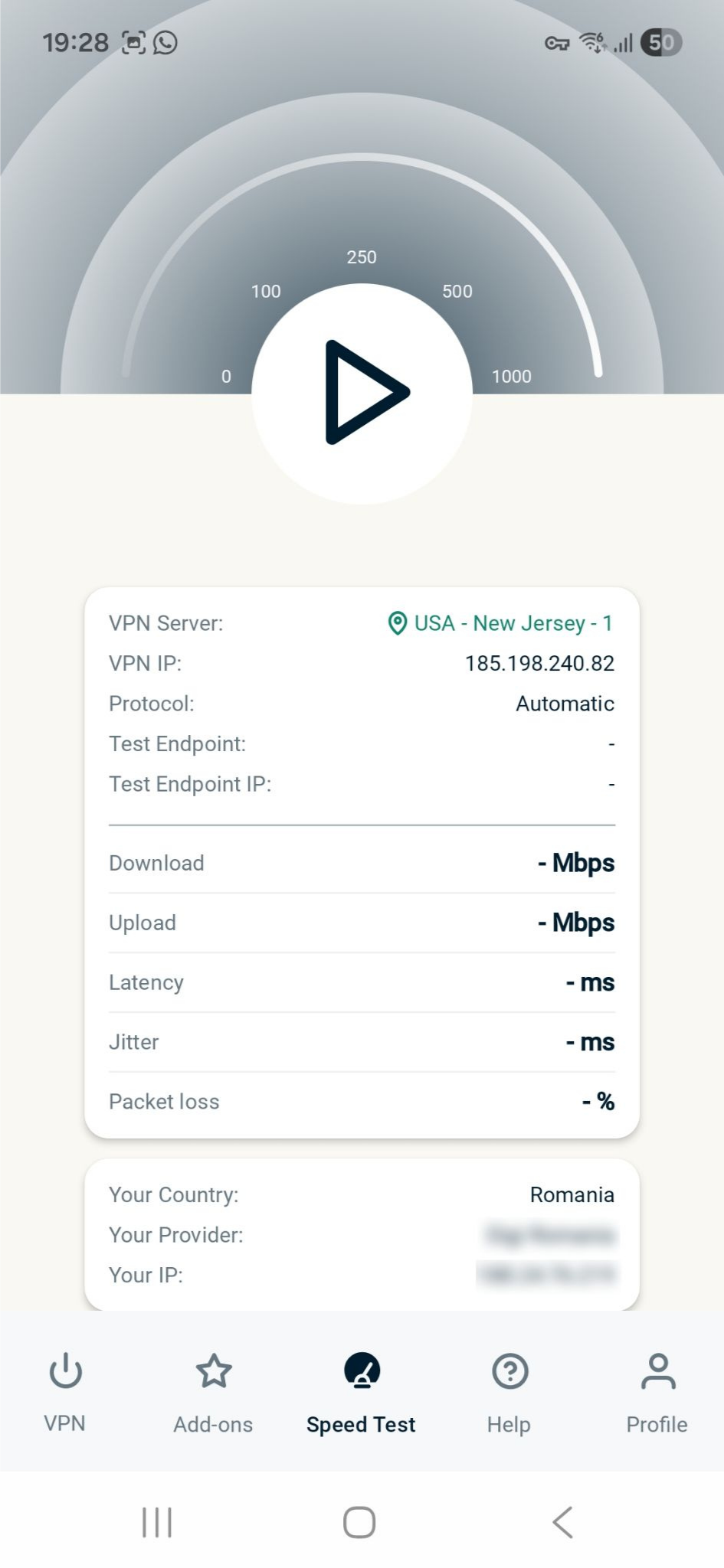Tap the VPN IP address 185.198.240.82
This screenshot has width=724, height=1568.
(x=539, y=663)
